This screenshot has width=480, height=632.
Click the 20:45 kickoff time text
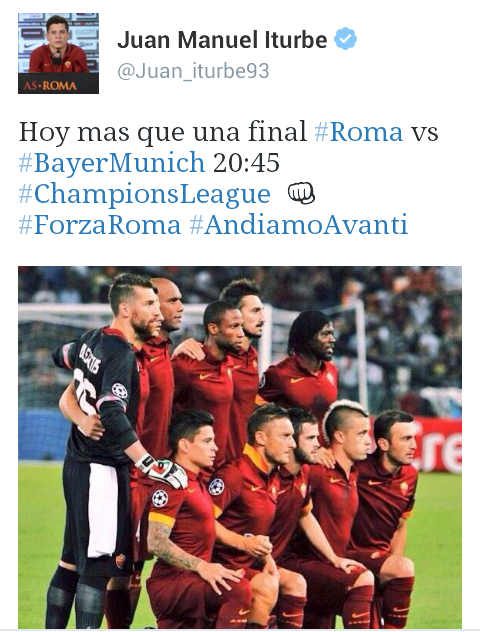click(x=246, y=163)
